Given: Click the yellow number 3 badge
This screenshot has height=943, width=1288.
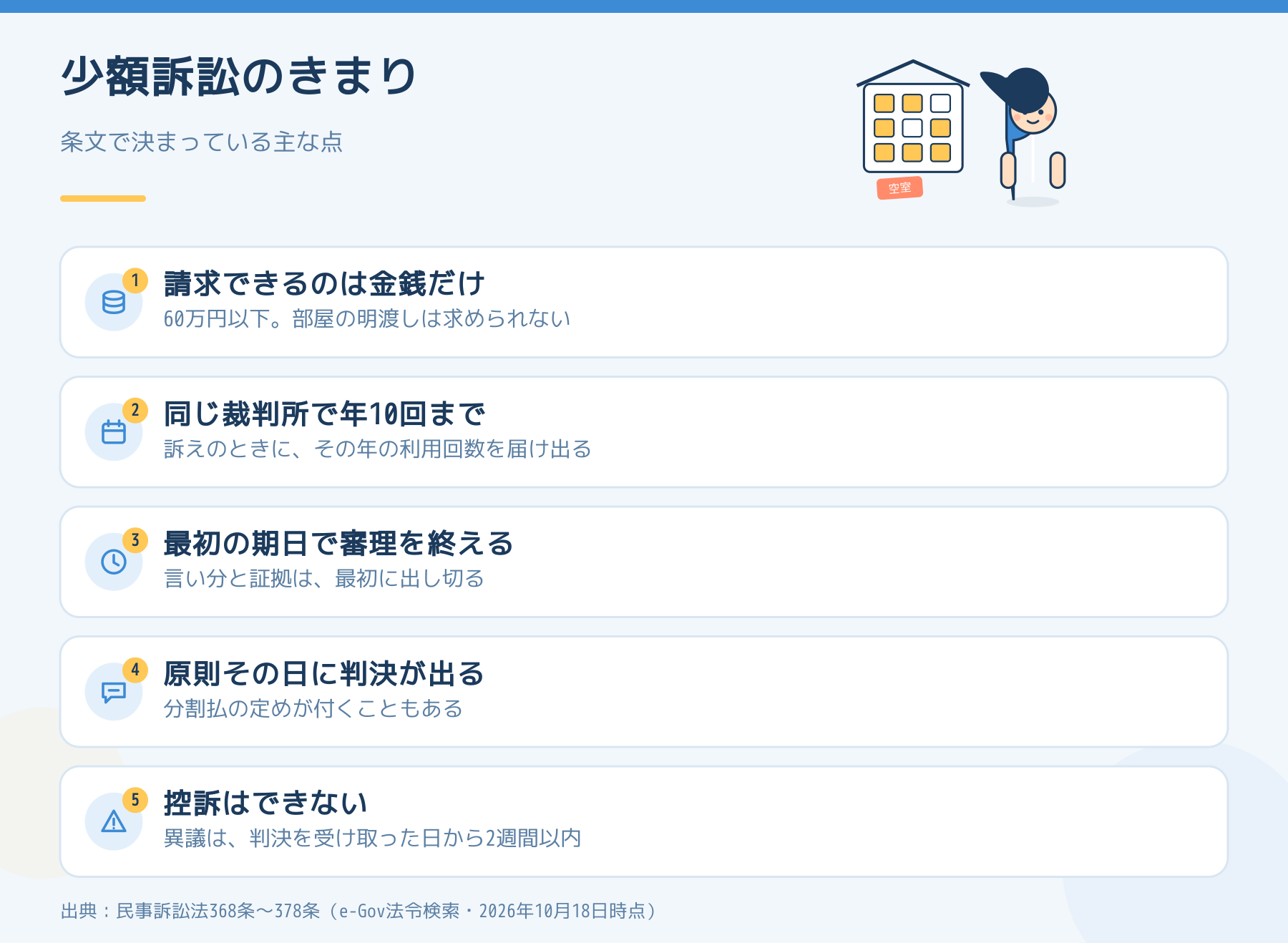Looking at the screenshot, I should (x=135, y=540).
